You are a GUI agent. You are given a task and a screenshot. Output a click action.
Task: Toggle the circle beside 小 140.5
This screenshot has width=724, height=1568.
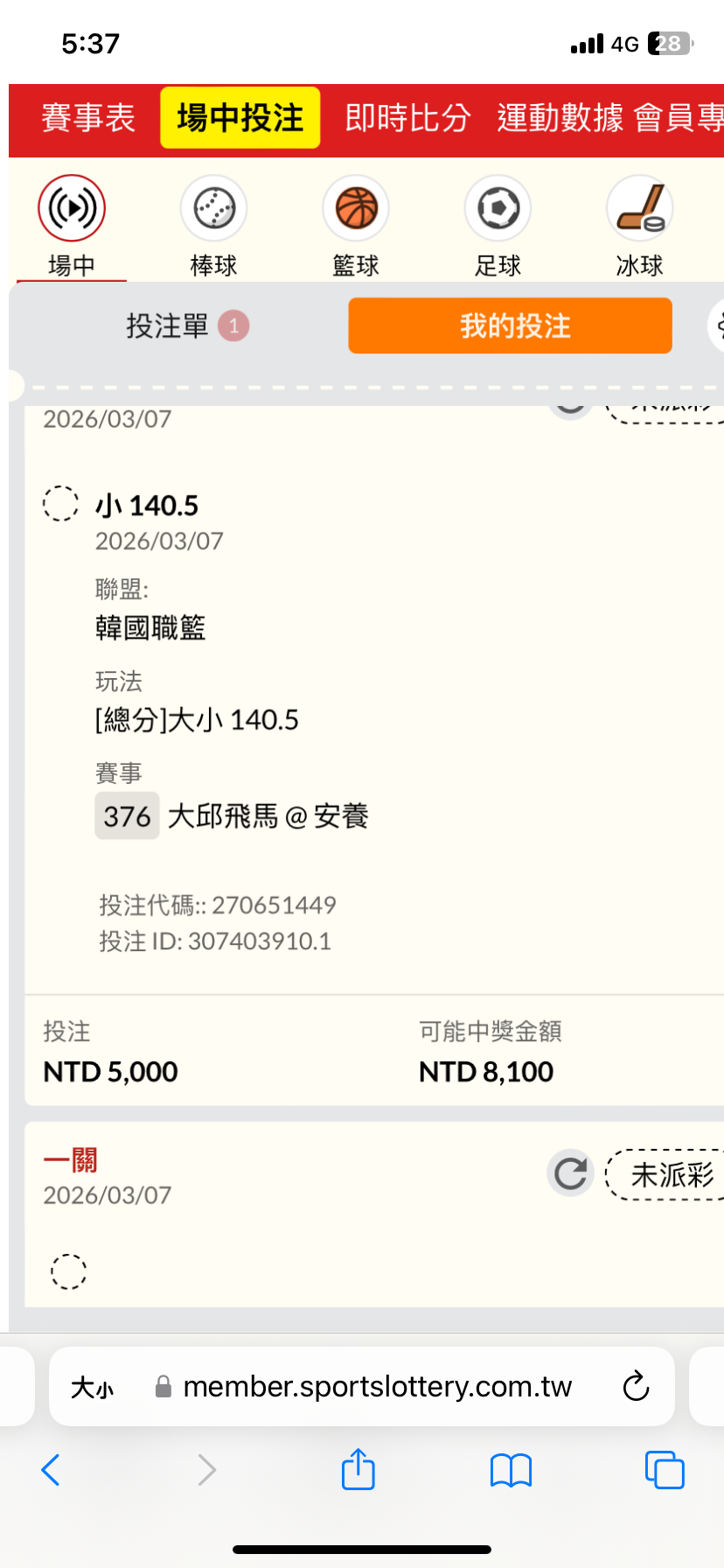pos(61,504)
